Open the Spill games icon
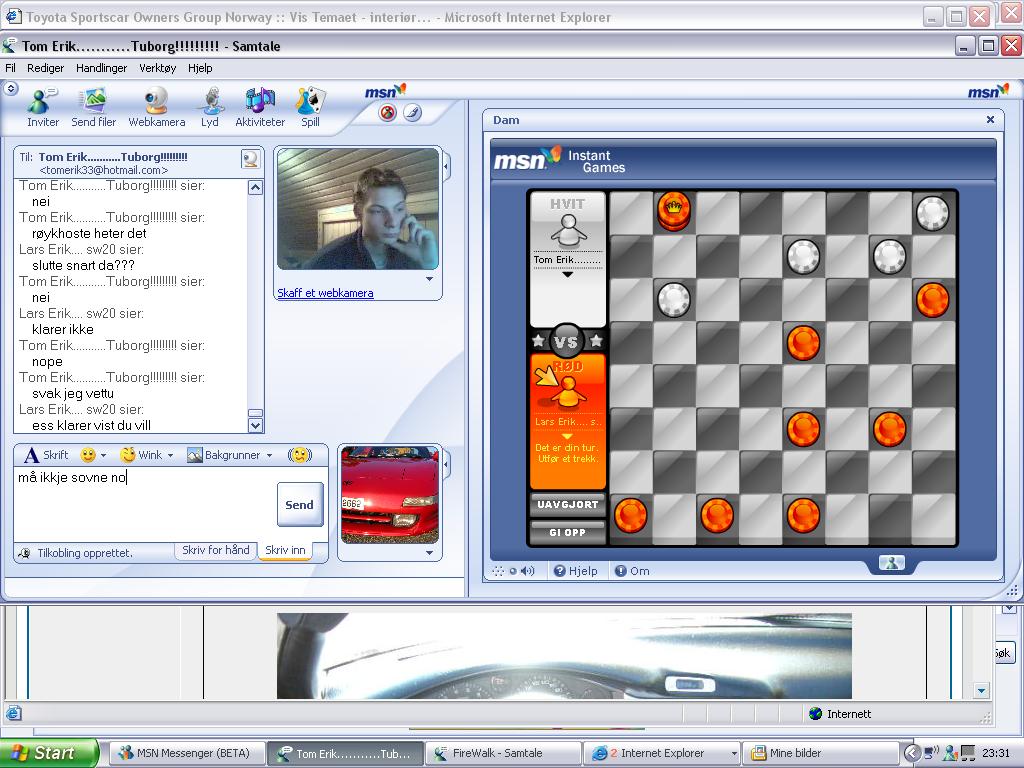The width and height of the screenshot is (1024, 768). click(310, 107)
